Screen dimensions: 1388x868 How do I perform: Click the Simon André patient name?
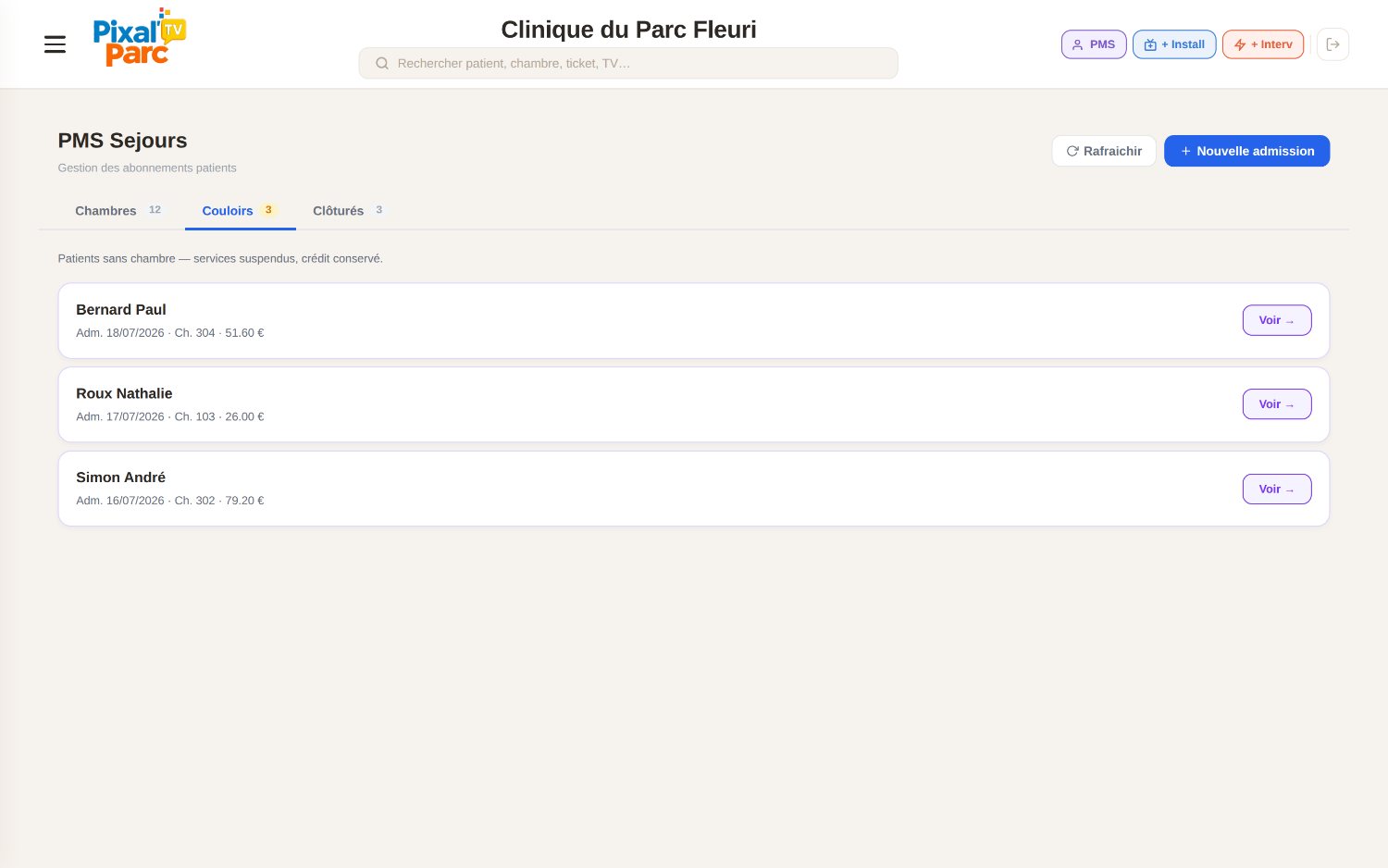pos(120,477)
